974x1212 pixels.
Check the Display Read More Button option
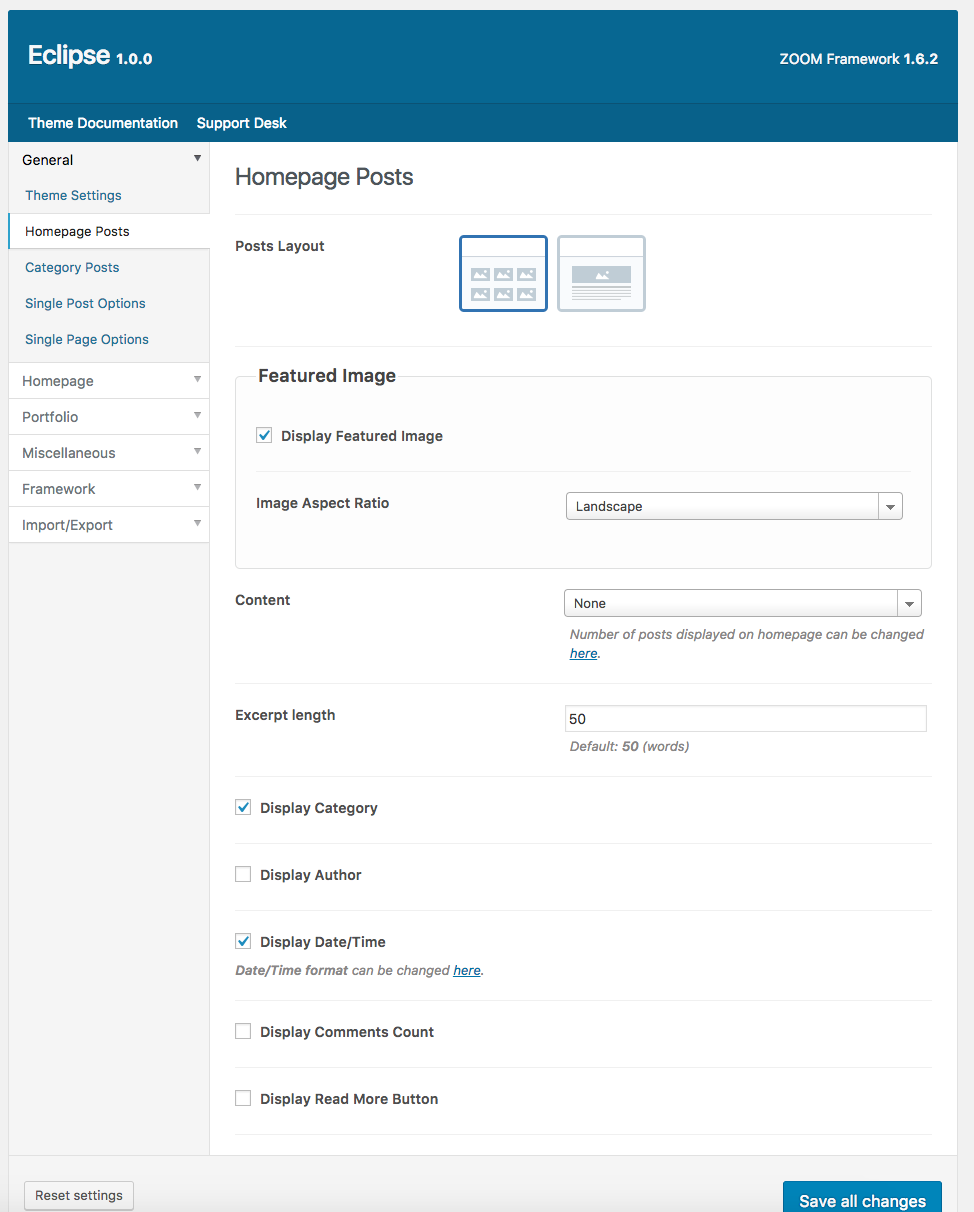coord(243,1098)
